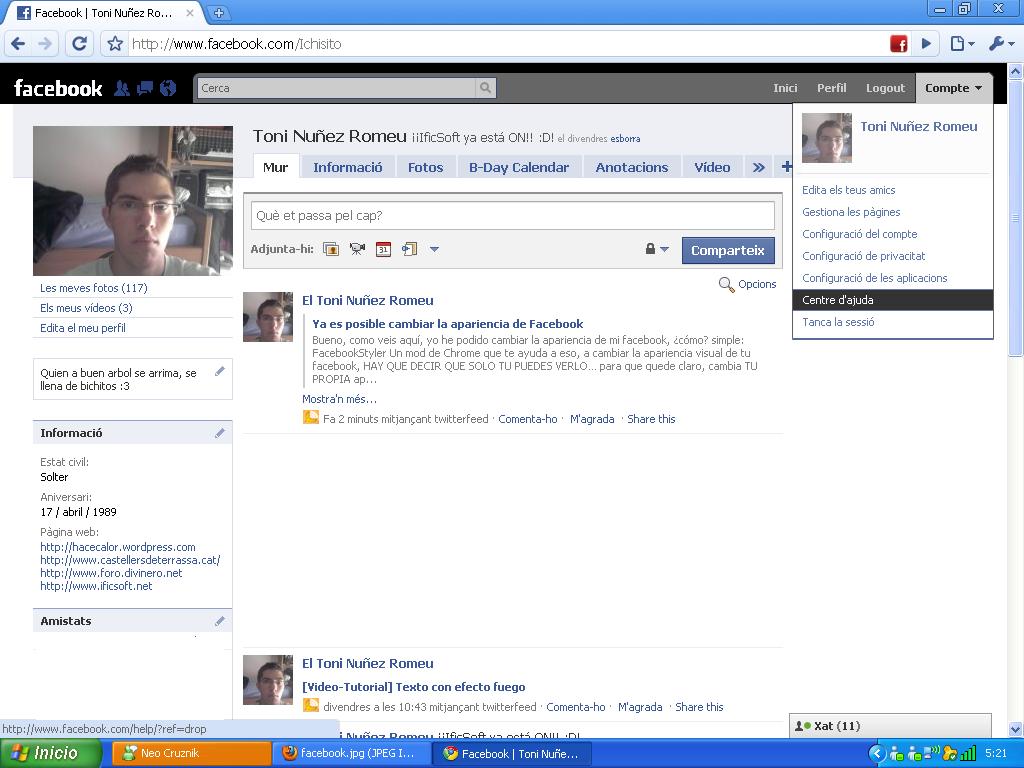This screenshot has width=1024, height=768.
Task: Open the red Facebook extension icon
Action: pyautogui.click(x=899, y=44)
